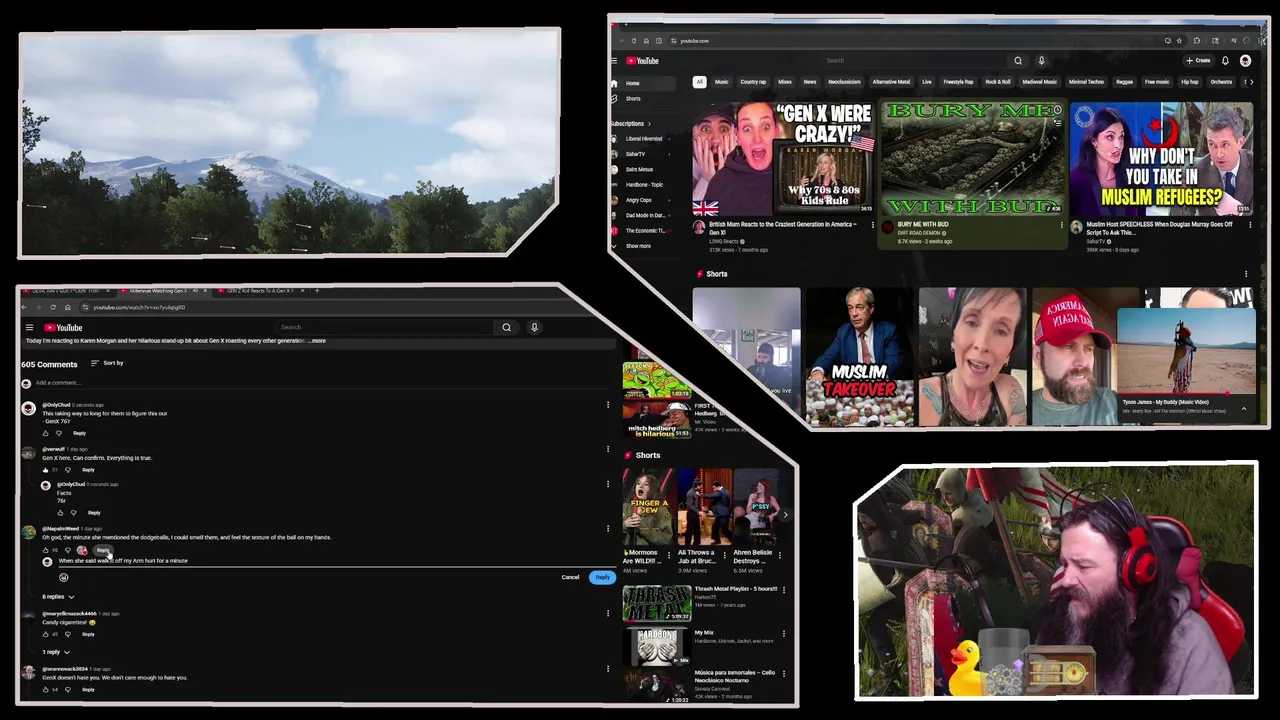Viewport: 1280px width, 720px height.
Task: Open three-dot menu for Thrash Metal Playlist
Action: [x=784, y=589]
